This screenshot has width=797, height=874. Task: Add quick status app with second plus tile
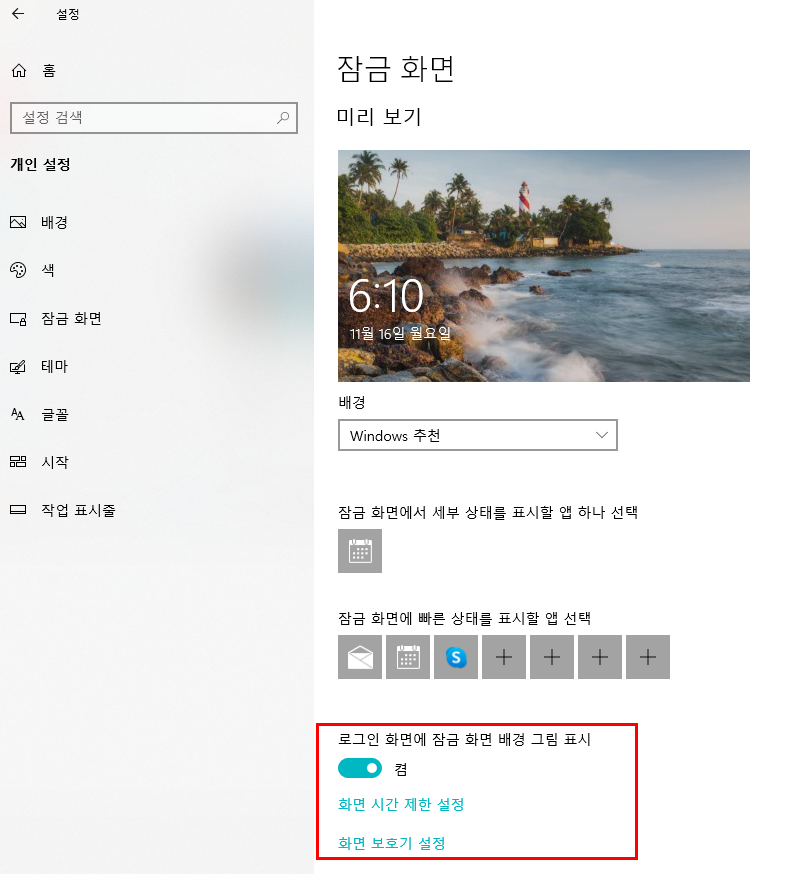pyautogui.click(x=552, y=657)
